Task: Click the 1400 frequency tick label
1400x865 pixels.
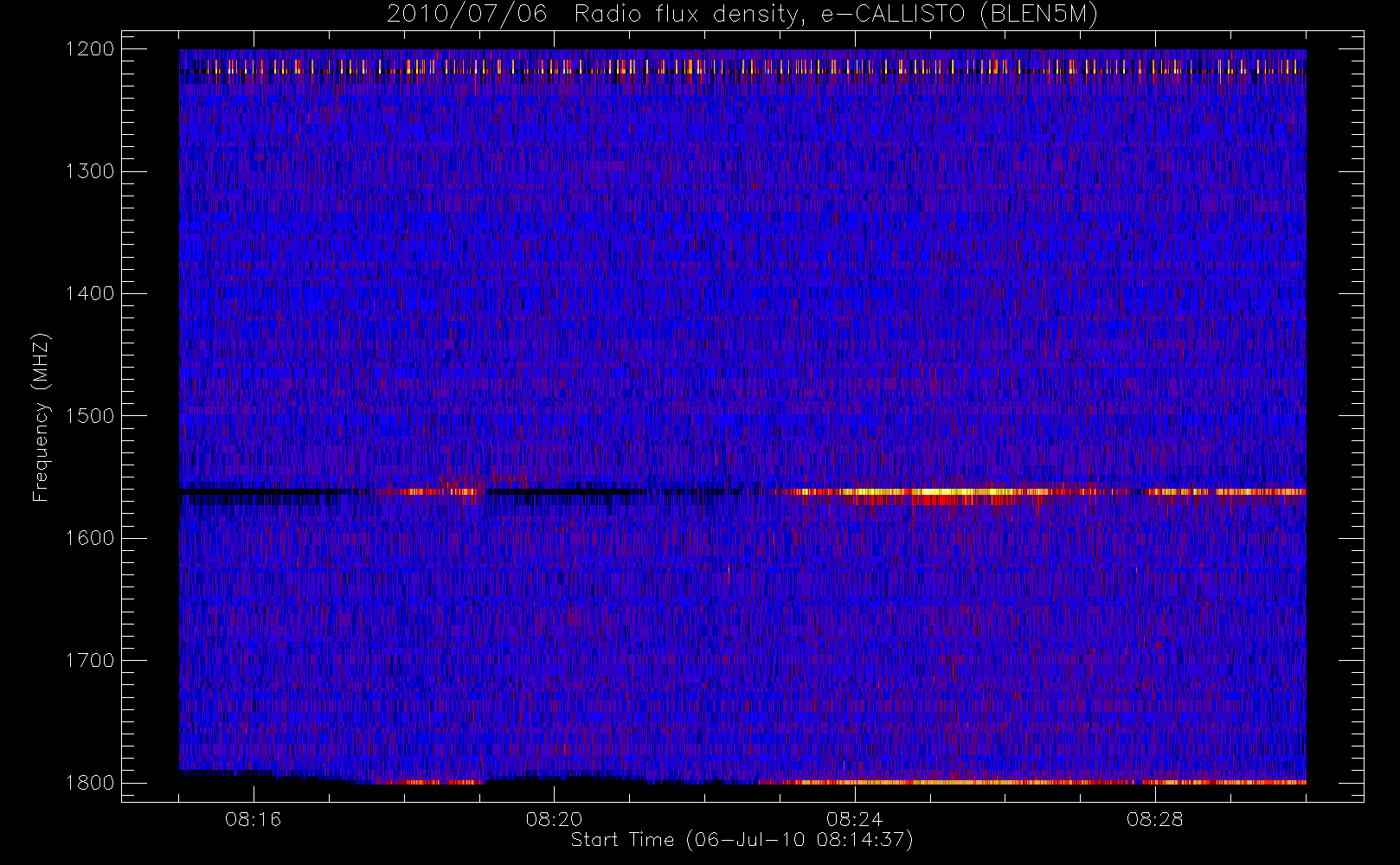Action: (x=90, y=293)
